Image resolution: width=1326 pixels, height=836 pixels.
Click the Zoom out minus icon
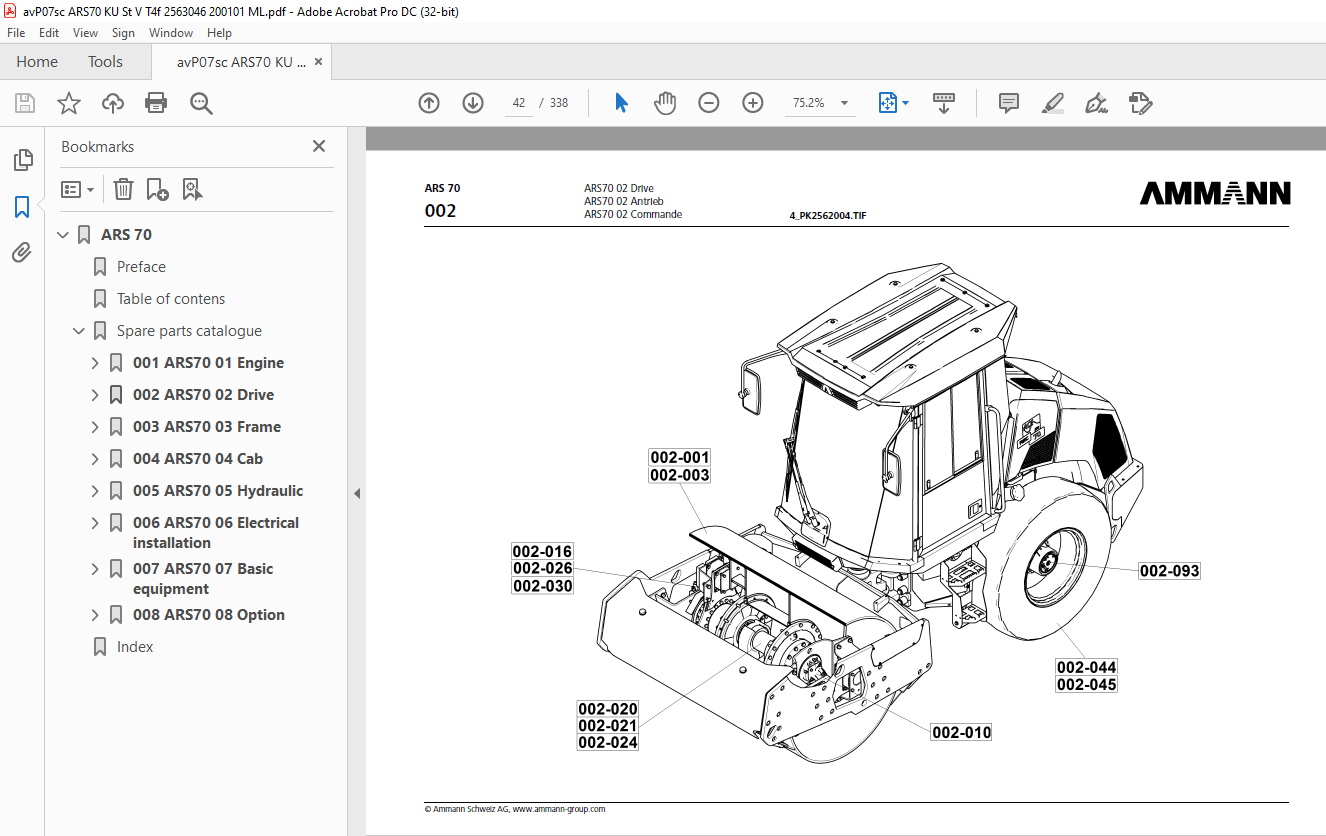(709, 103)
